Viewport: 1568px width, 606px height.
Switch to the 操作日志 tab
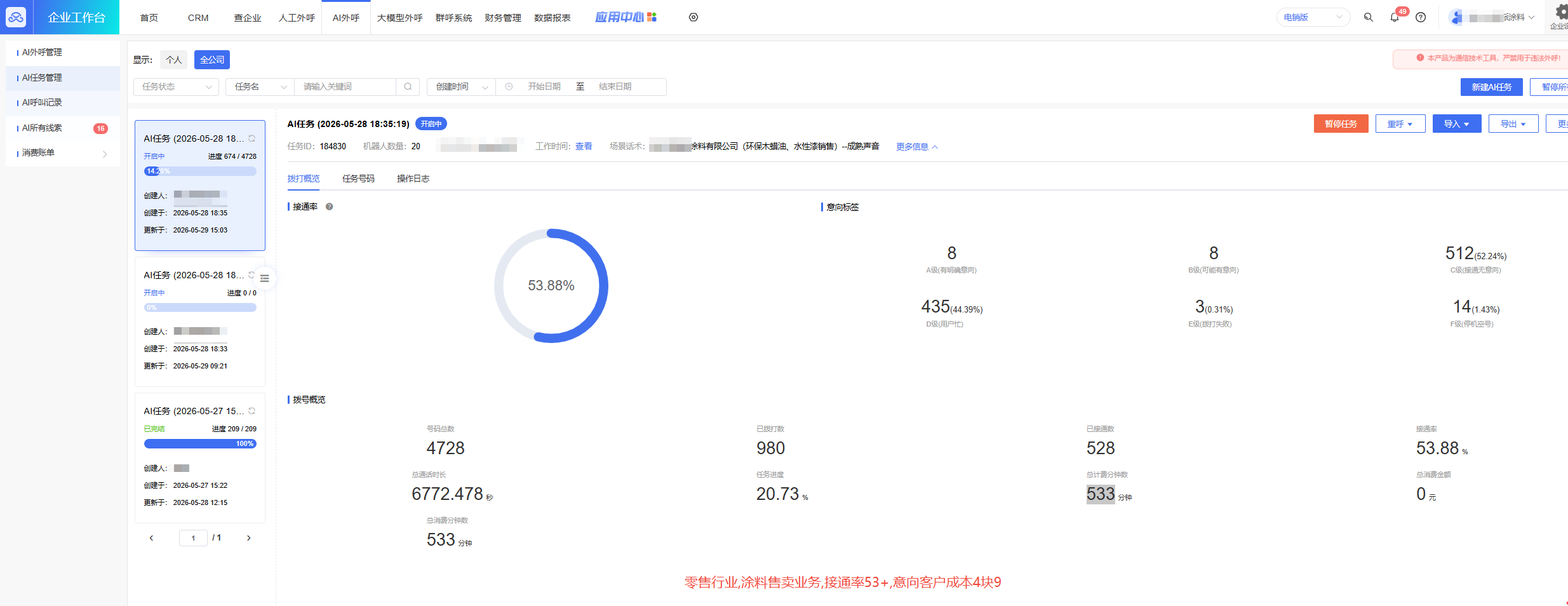coord(413,178)
